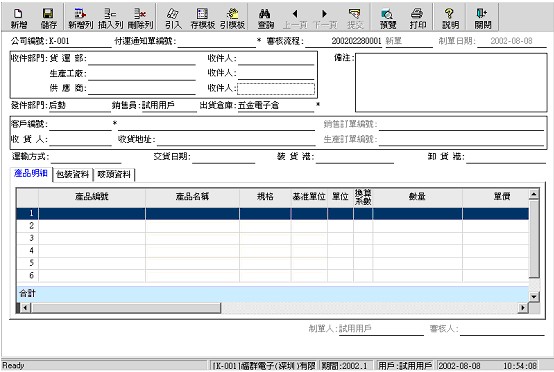Load a template with the 引模板 icon
The width and height of the screenshot is (554, 372).
coord(232,18)
